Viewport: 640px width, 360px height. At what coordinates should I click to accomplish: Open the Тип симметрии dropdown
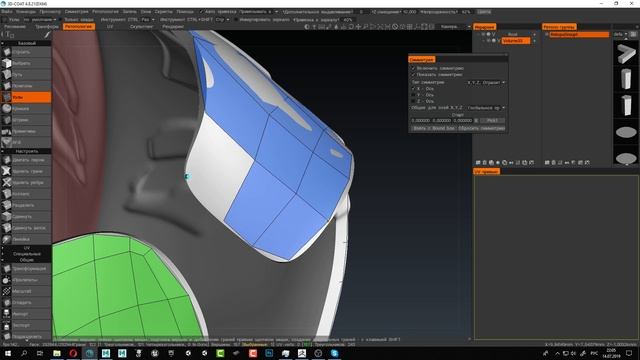pos(486,82)
